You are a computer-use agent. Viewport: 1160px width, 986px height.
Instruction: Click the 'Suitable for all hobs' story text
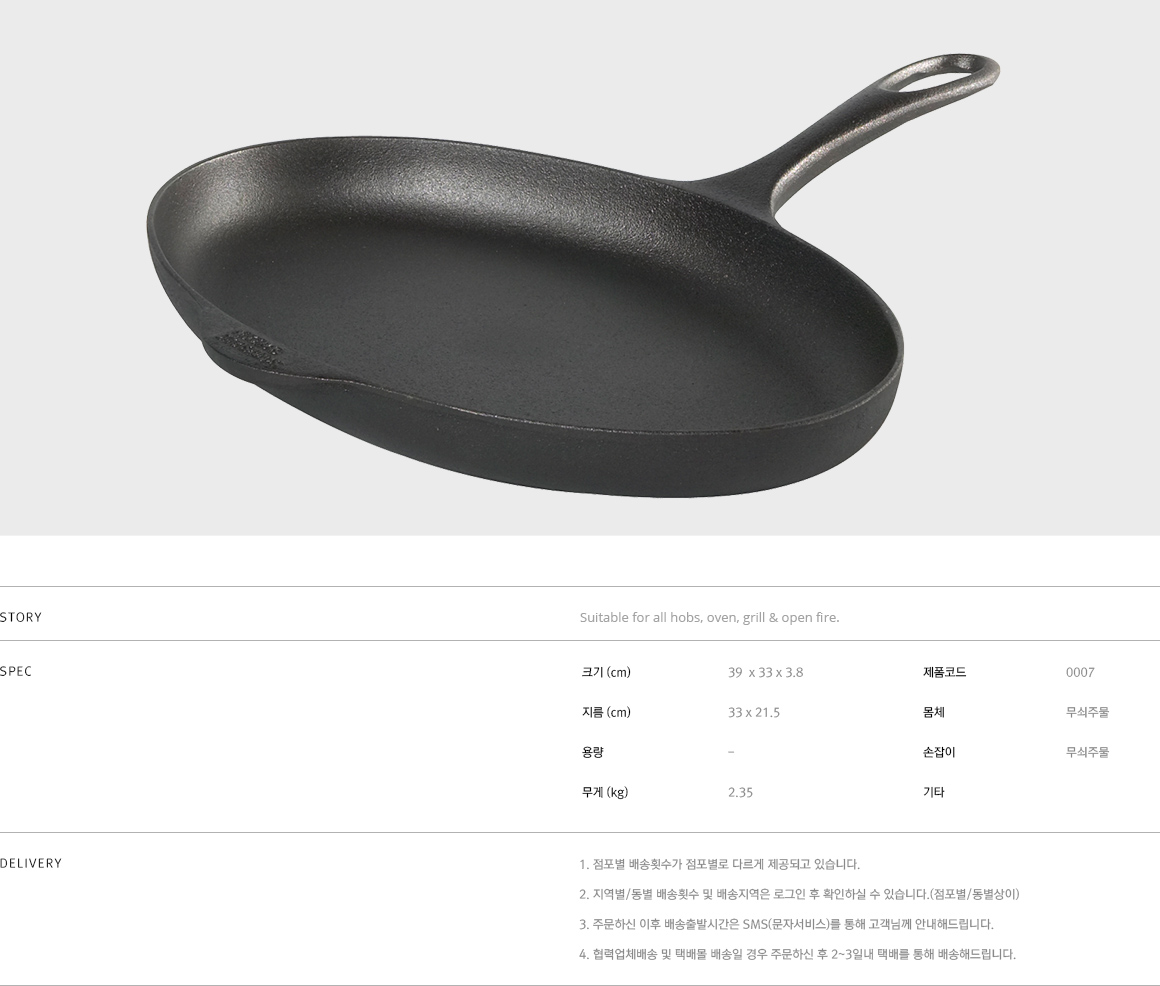tap(709, 617)
